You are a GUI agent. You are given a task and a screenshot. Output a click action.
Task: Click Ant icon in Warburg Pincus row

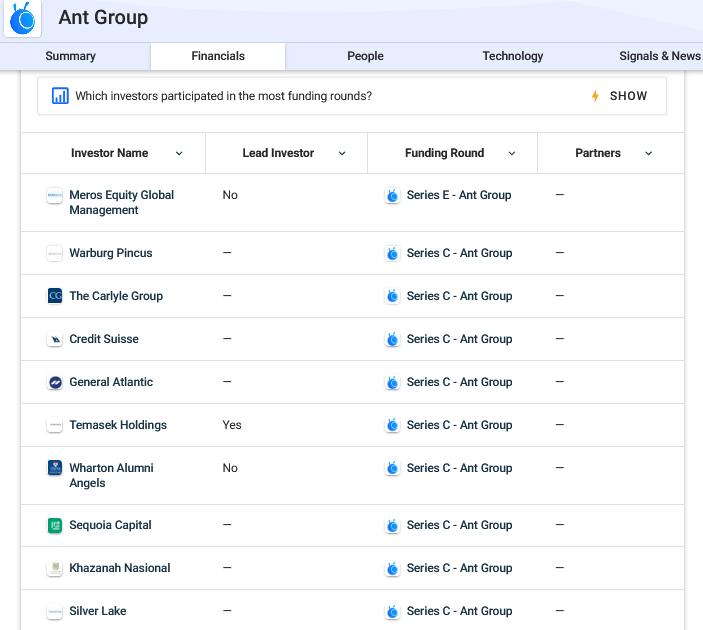[x=392, y=254]
